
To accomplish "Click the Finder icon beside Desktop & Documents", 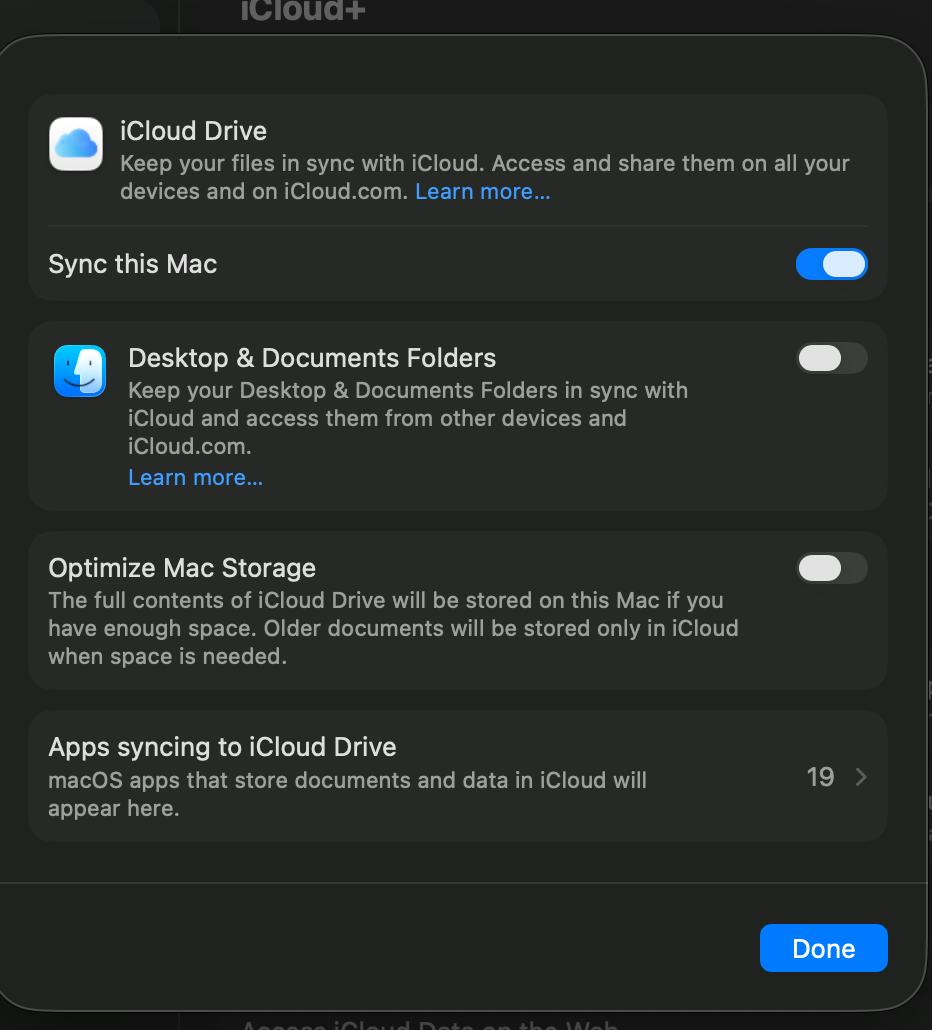I will coord(80,370).
